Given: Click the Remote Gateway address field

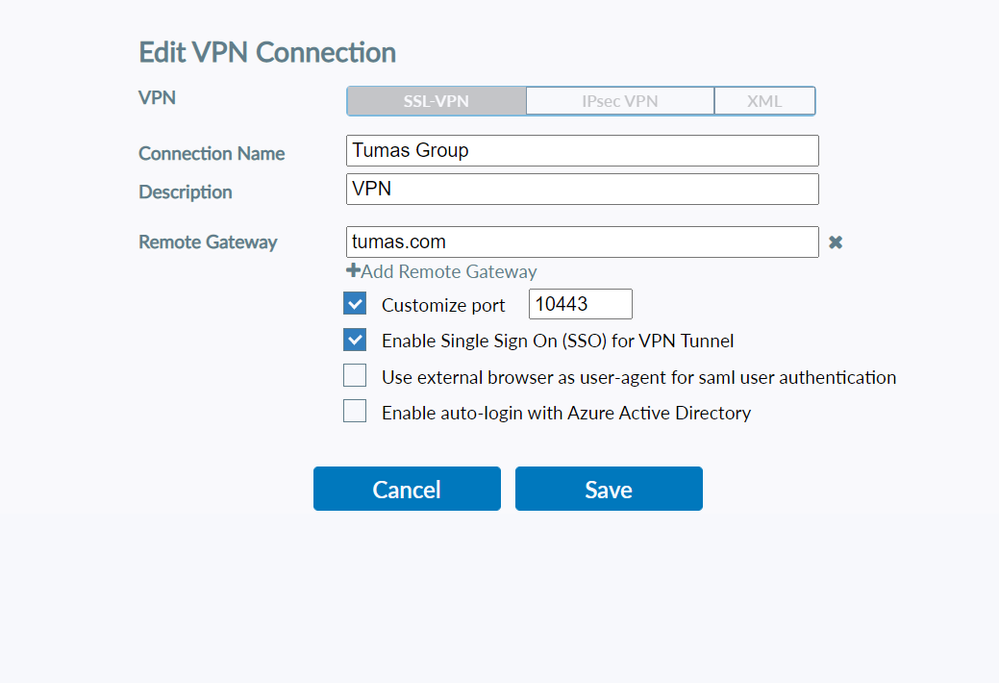Looking at the screenshot, I should 582,242.
